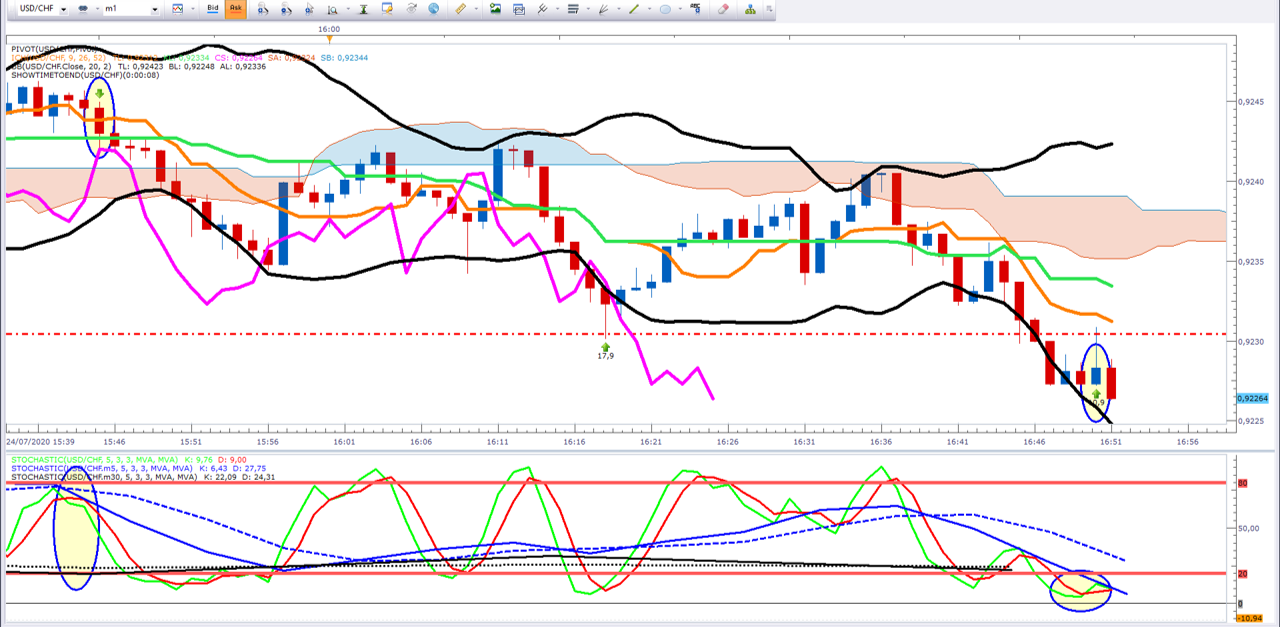Click the landscape image icon
1280x627 pixels.
[x=495, y=9]
